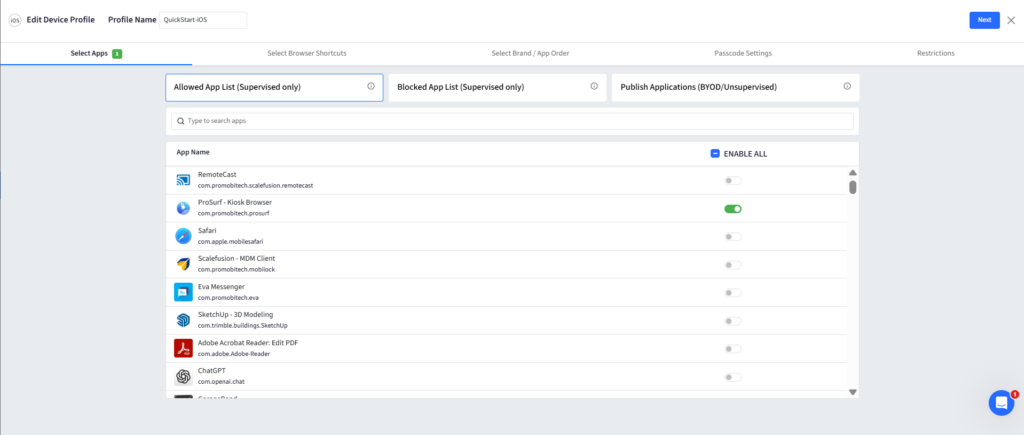Enable the SketchUp toggle
The width and height of the screenshot is (1024, 435).
pos(733,321)
